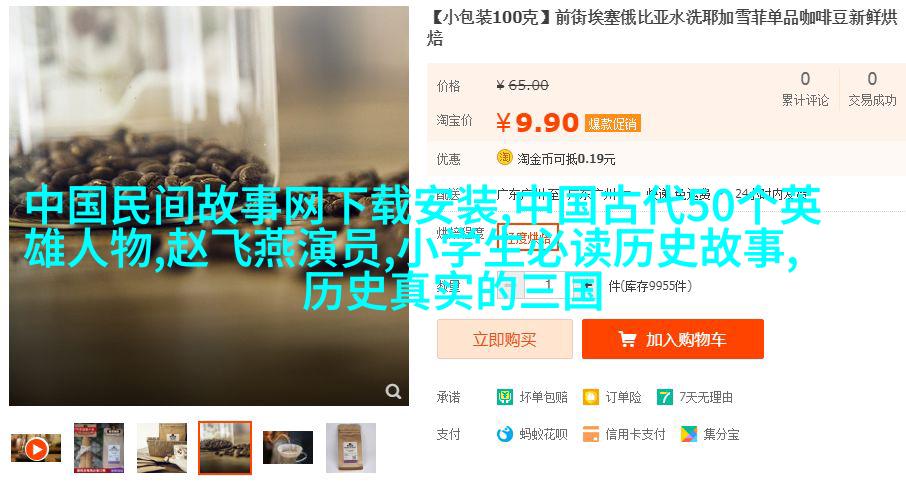Click the 订单险 insurance icon
The height and width of the screenshot is (486, 906).
coord(591,397)
